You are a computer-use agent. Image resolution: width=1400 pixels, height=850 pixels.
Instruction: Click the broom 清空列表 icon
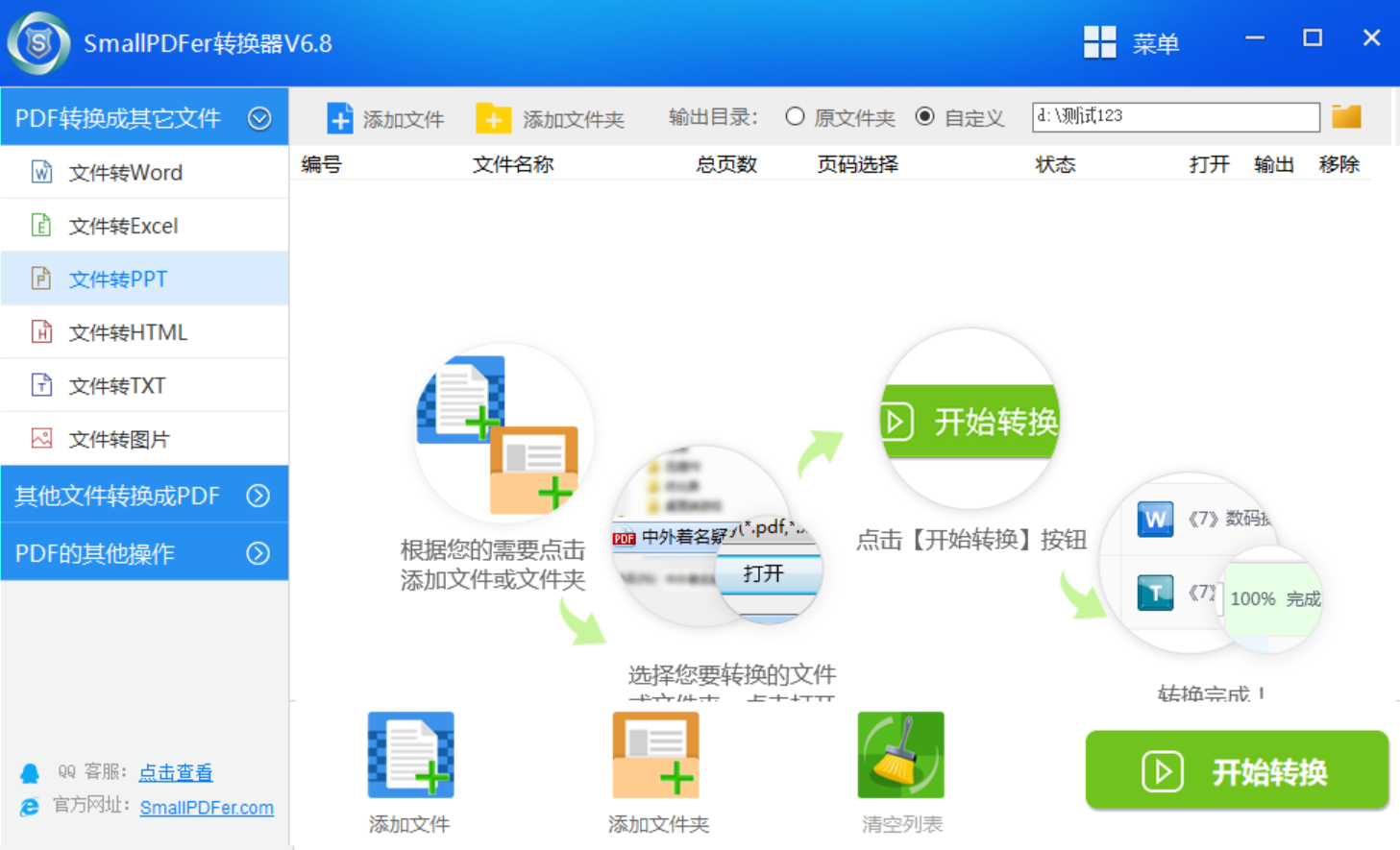point(900,755)
